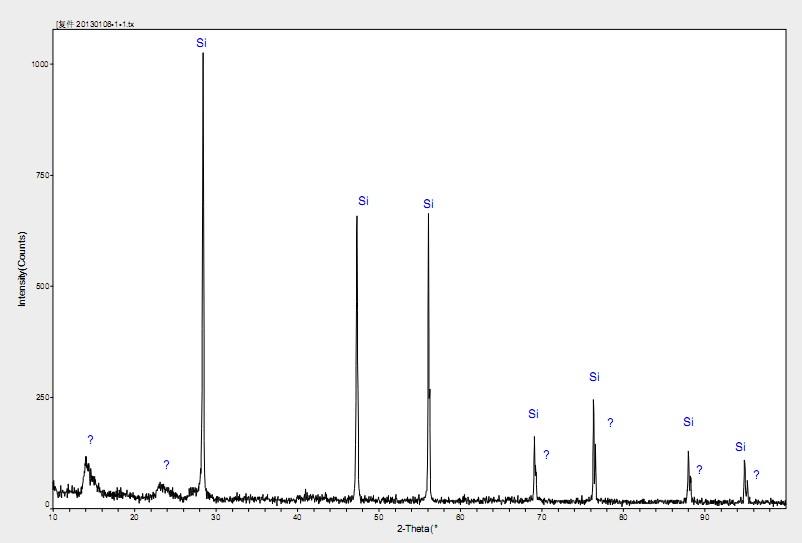Click the 40 tick on the 2-Theta axis

coord(297,517)
